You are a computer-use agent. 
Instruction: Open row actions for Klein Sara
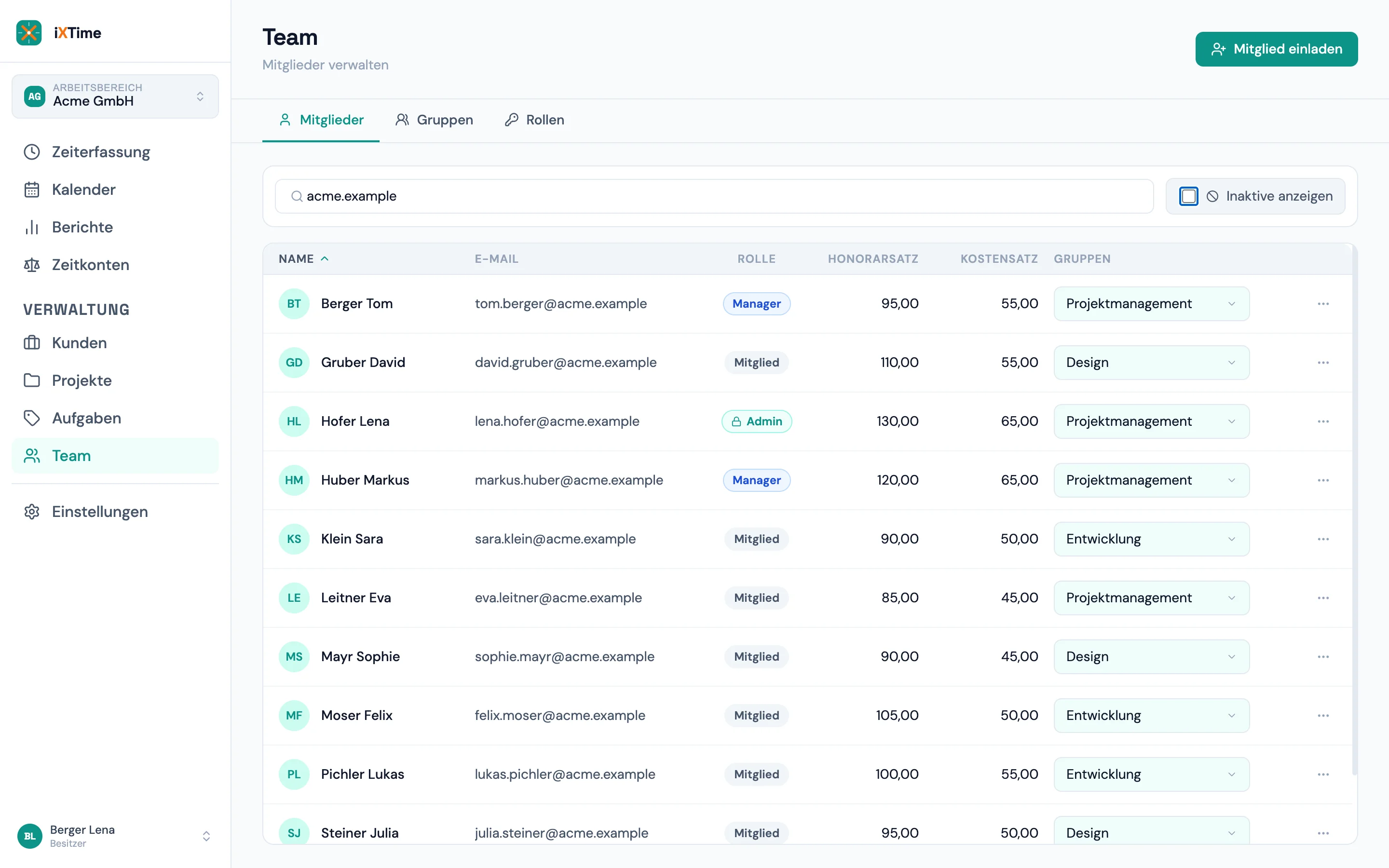tap(1323, 539)
